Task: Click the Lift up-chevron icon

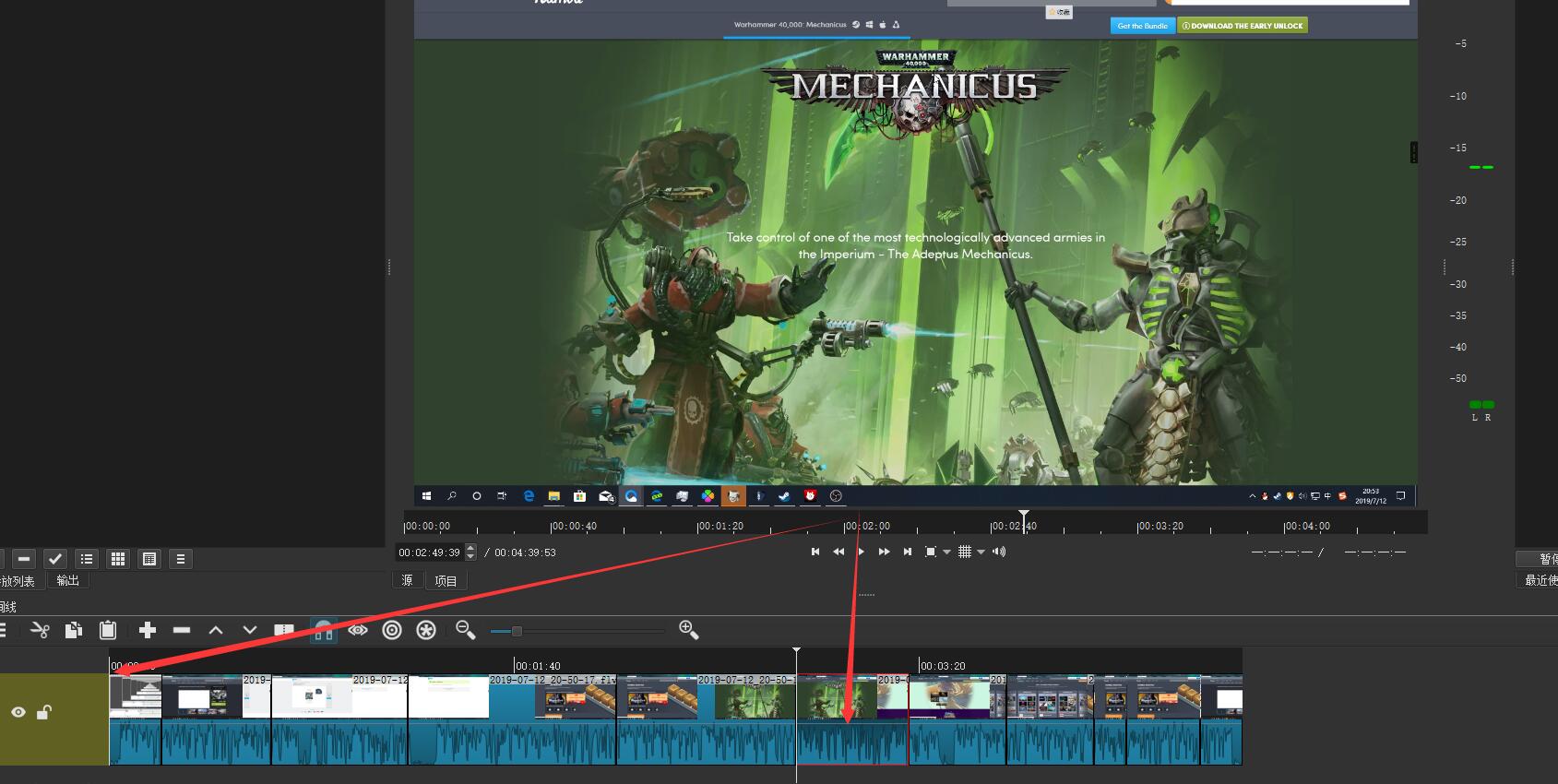Action: tap(216, 630)
